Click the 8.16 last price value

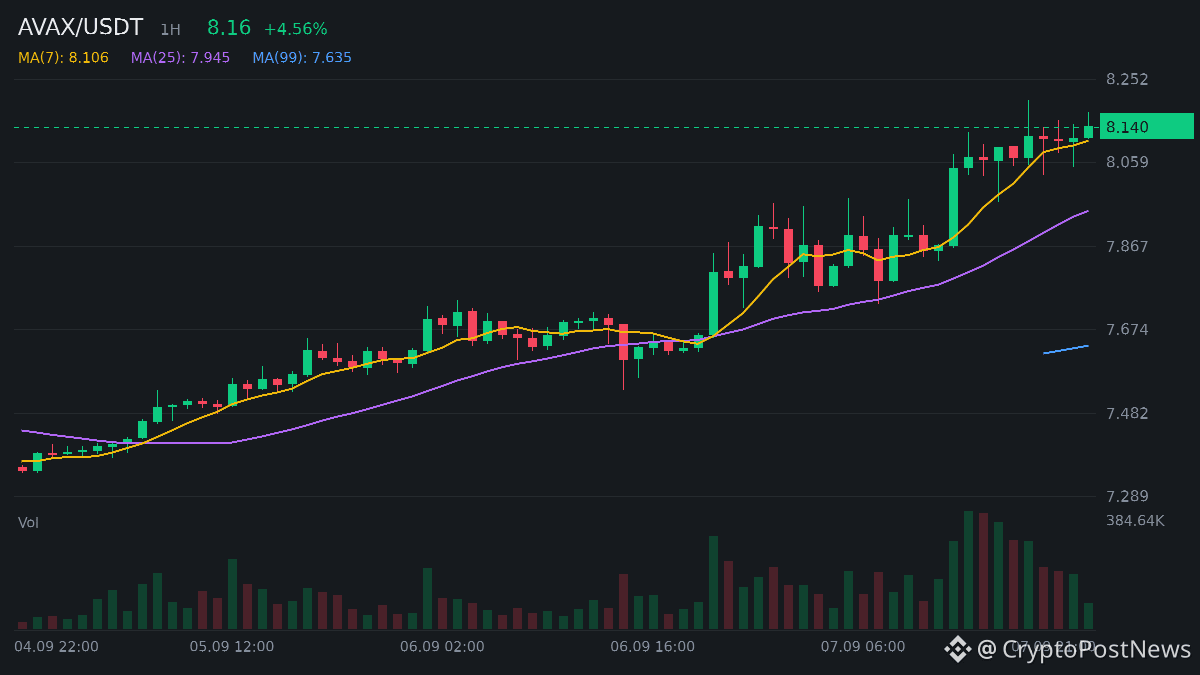pyautogui.click(x=229, y=28)
